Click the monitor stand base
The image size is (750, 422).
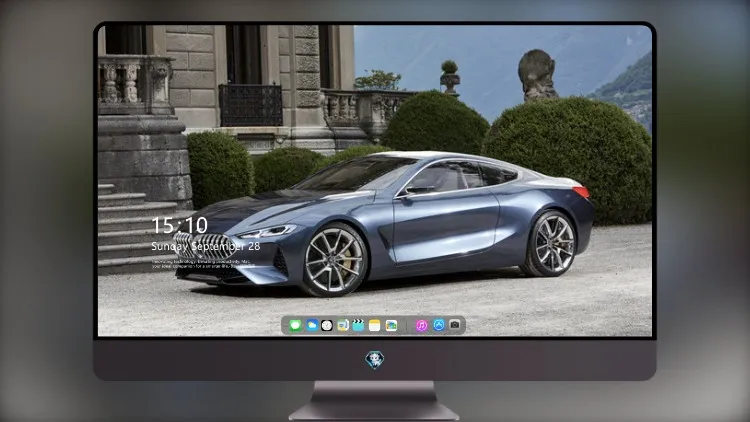(x=374, y=401)
